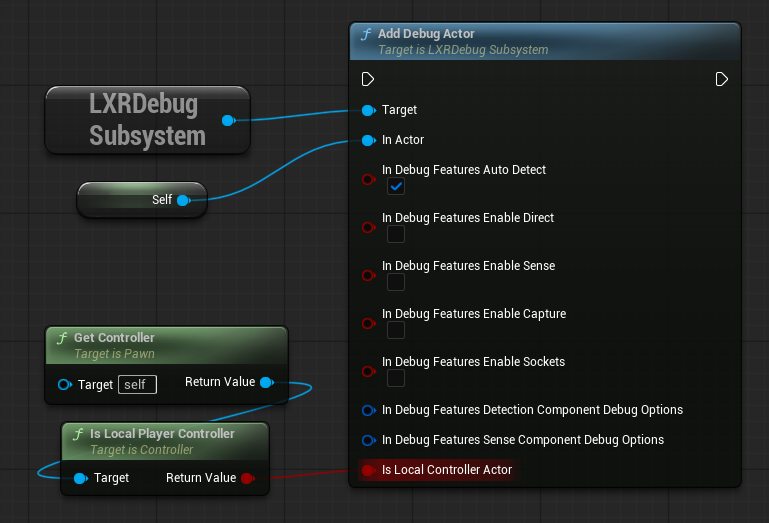Screen dimensions: 769x523
Task: Select the Add Debug Actor node title
Action: (426, 34)
